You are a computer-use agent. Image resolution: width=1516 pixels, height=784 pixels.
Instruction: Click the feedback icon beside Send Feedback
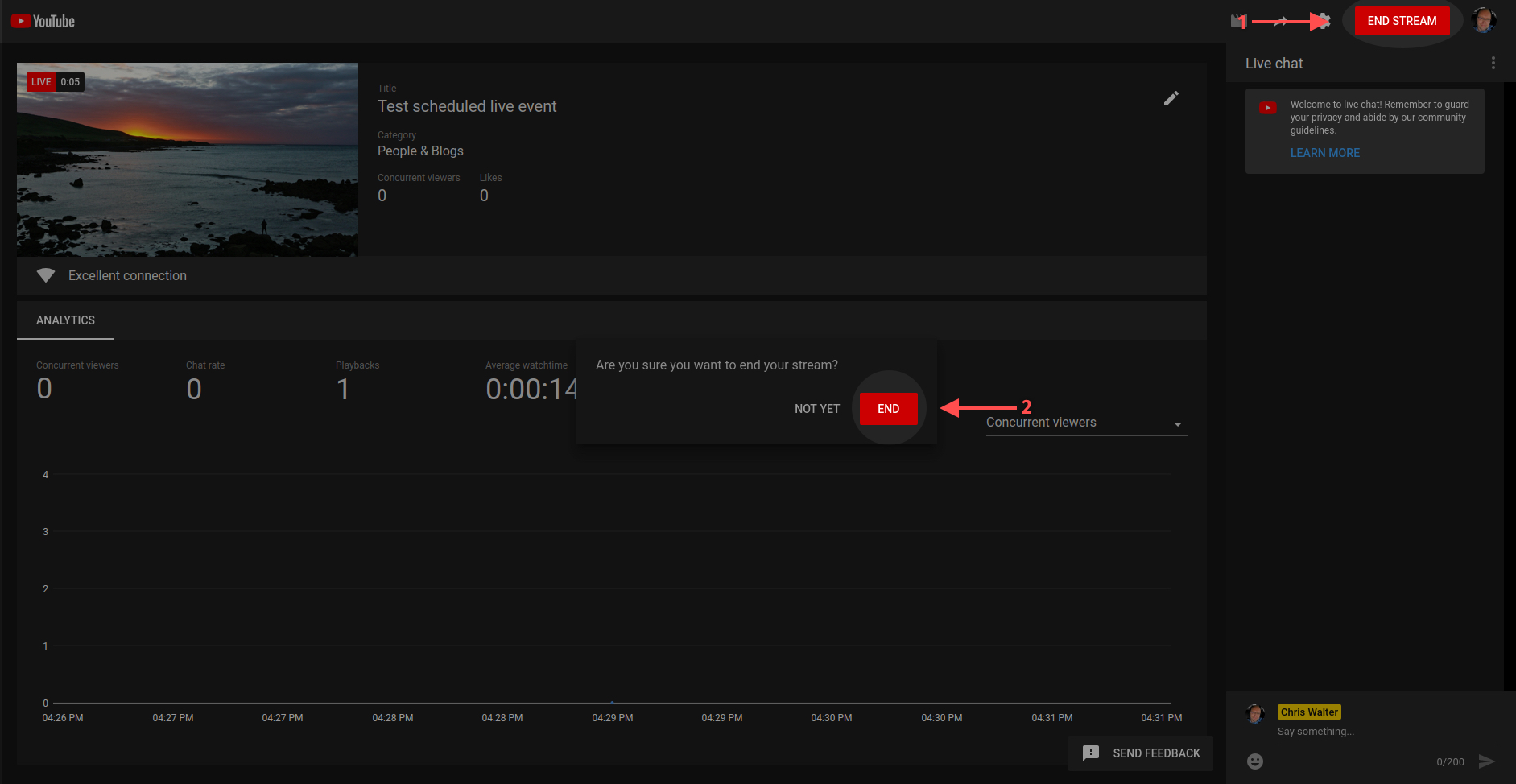point(1091,753)
